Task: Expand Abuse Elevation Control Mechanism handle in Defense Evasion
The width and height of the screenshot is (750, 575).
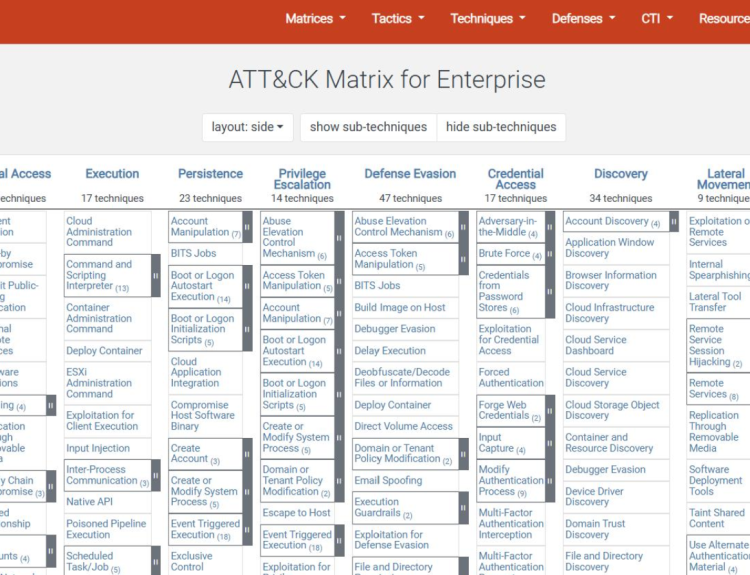Action: (463, 227)
